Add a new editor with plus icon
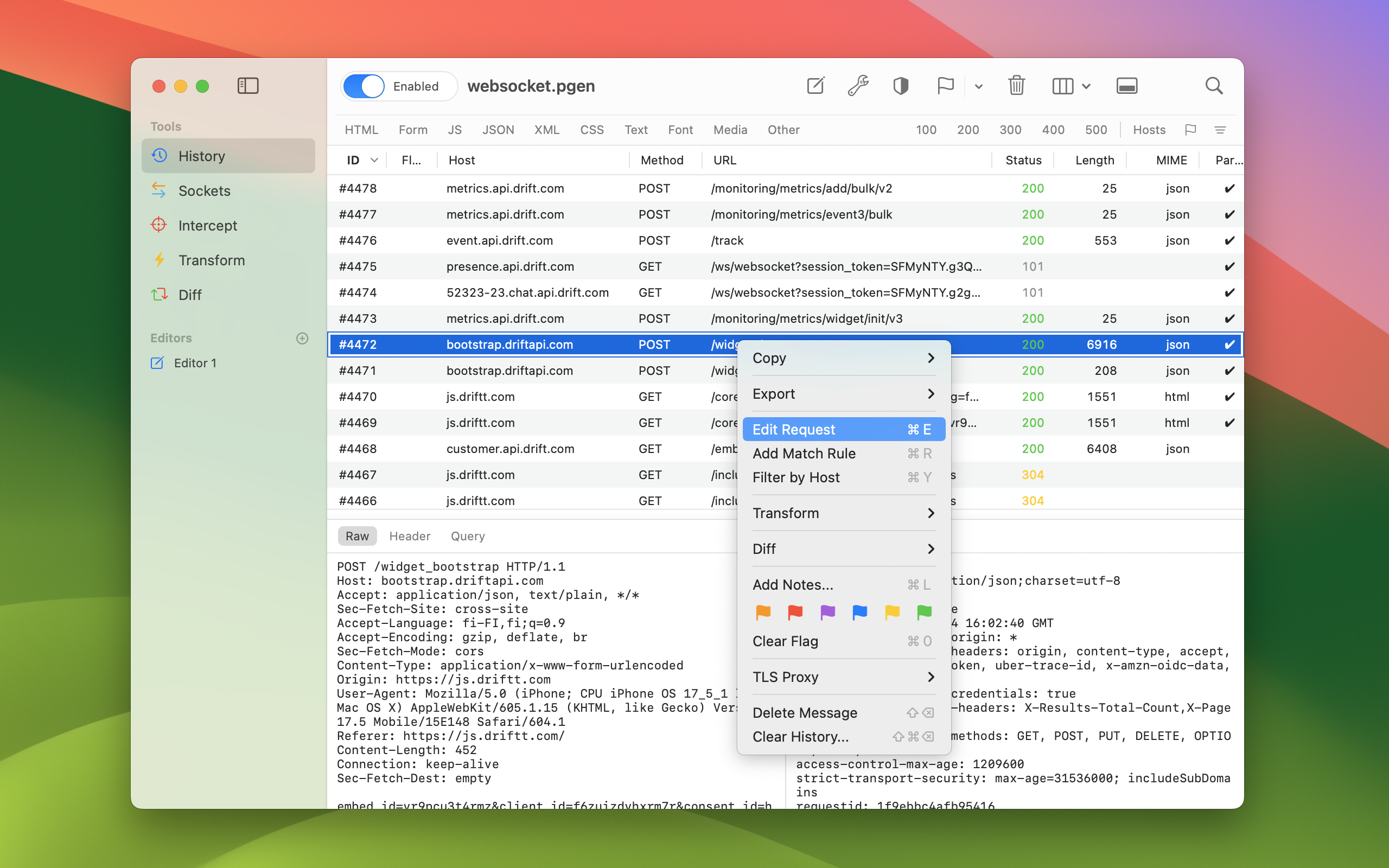1389x868 pixels. [302, 338]
